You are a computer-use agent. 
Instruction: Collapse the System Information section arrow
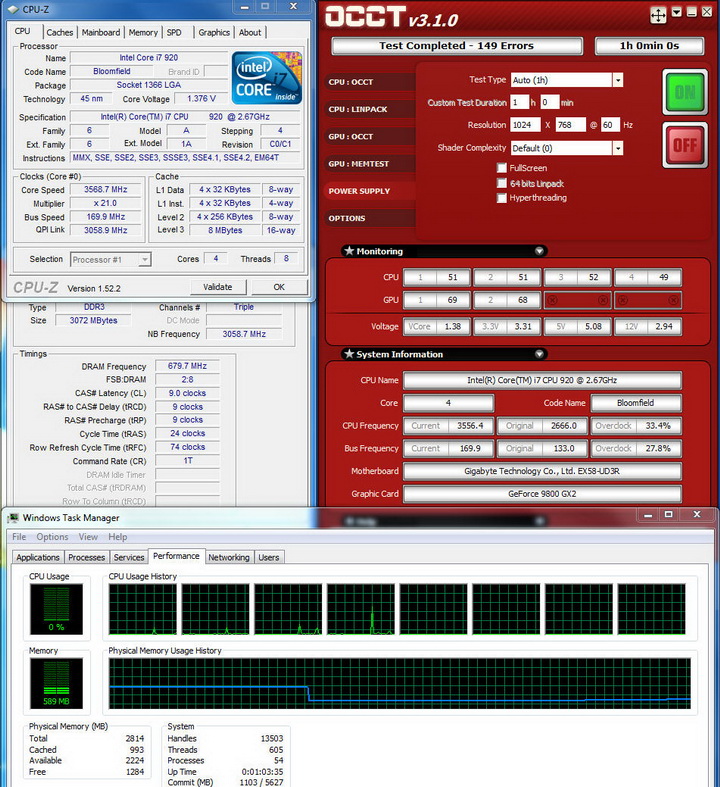tap(539, 354)
